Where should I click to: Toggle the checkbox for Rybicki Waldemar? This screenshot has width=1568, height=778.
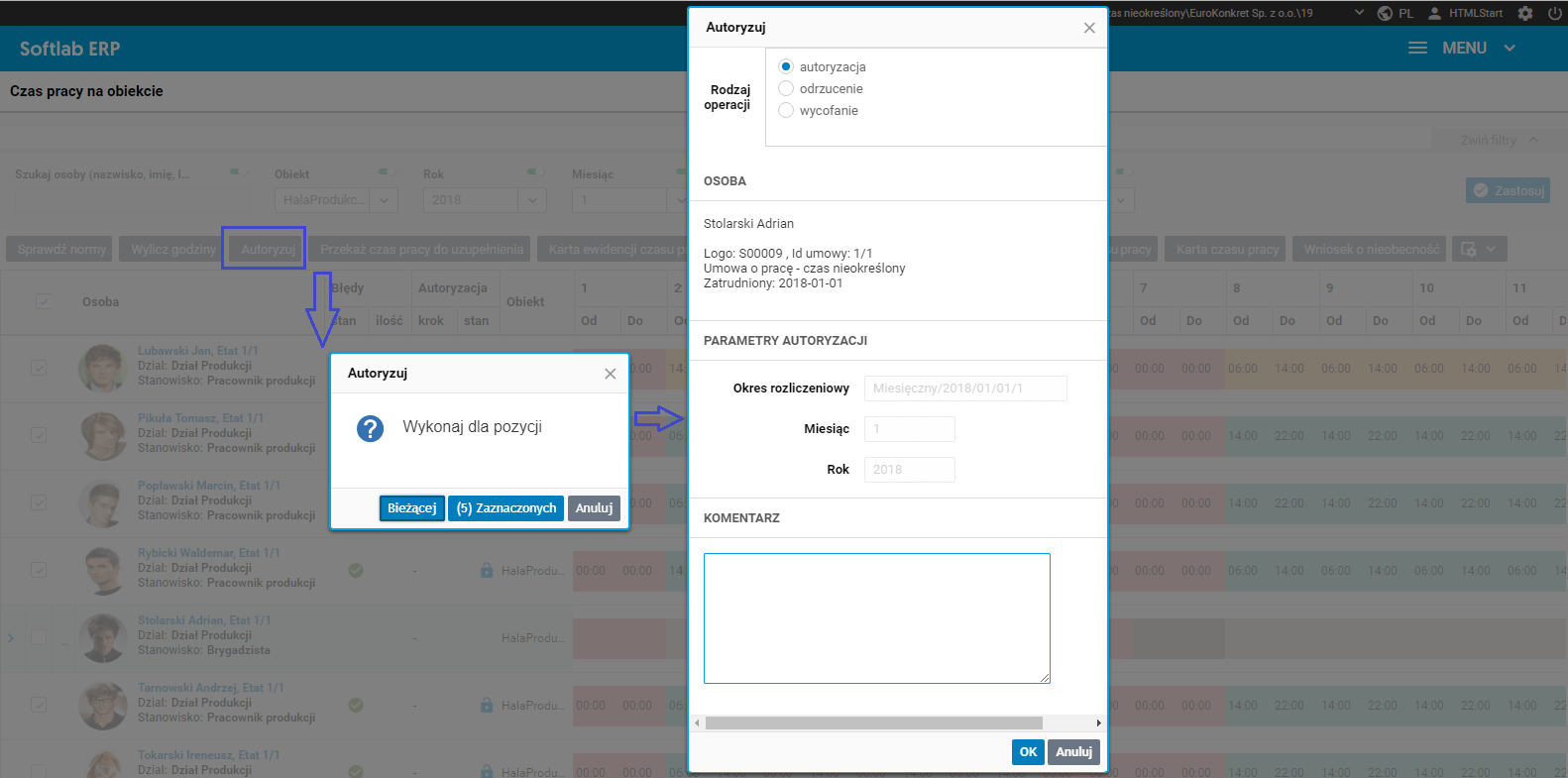39,570
